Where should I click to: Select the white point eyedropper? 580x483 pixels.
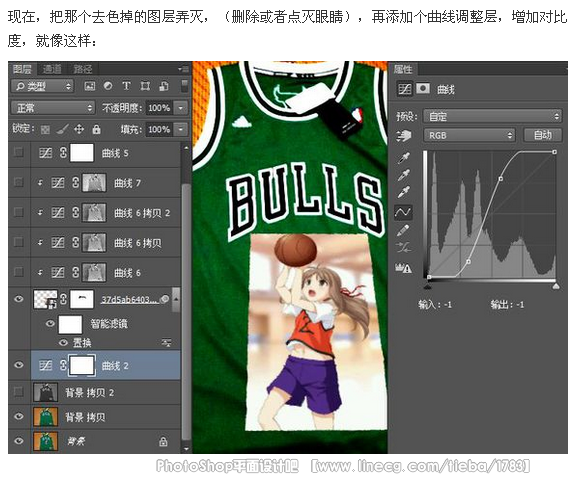(403, 192)
